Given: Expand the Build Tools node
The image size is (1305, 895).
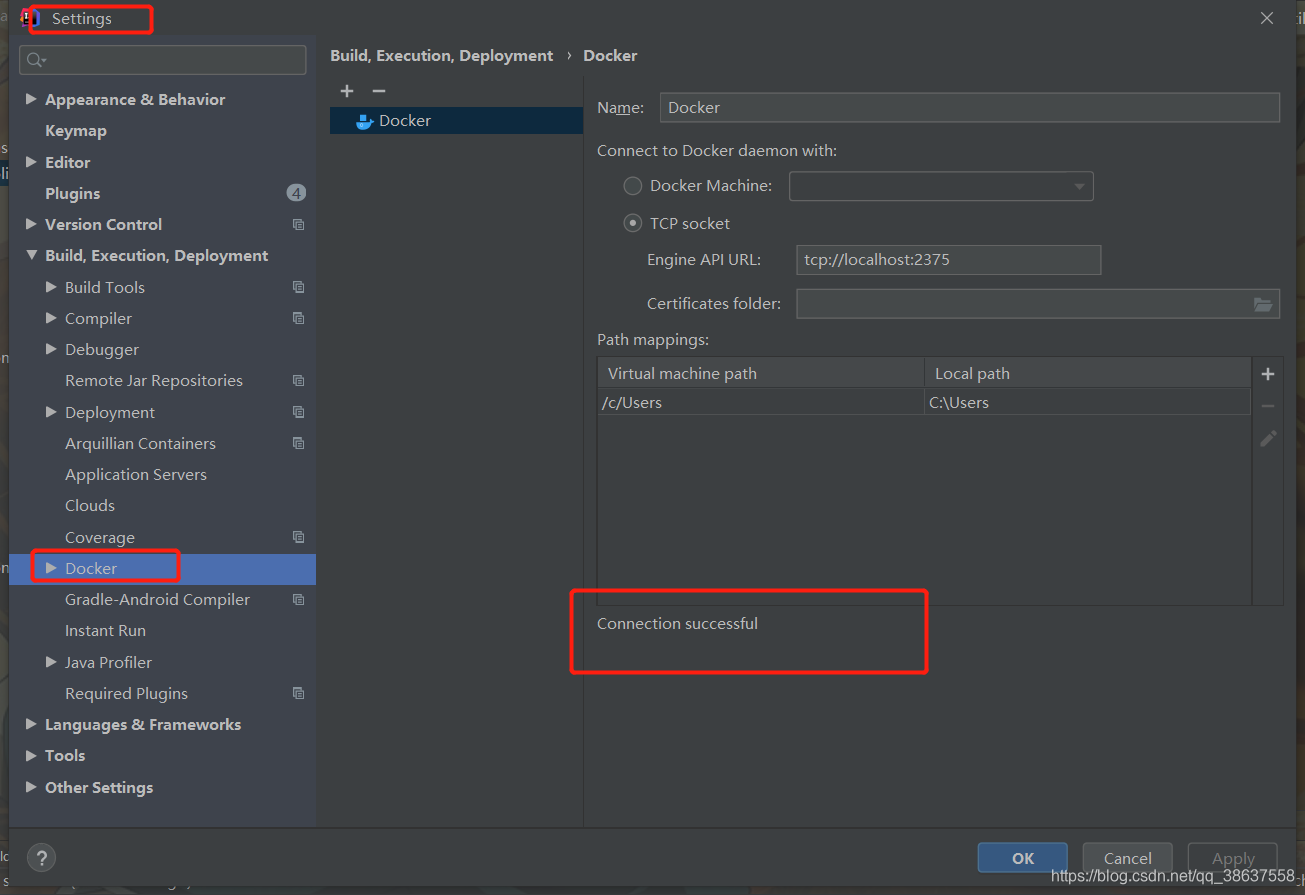Looking at the screenshot, I should click(x=51, y=287).
